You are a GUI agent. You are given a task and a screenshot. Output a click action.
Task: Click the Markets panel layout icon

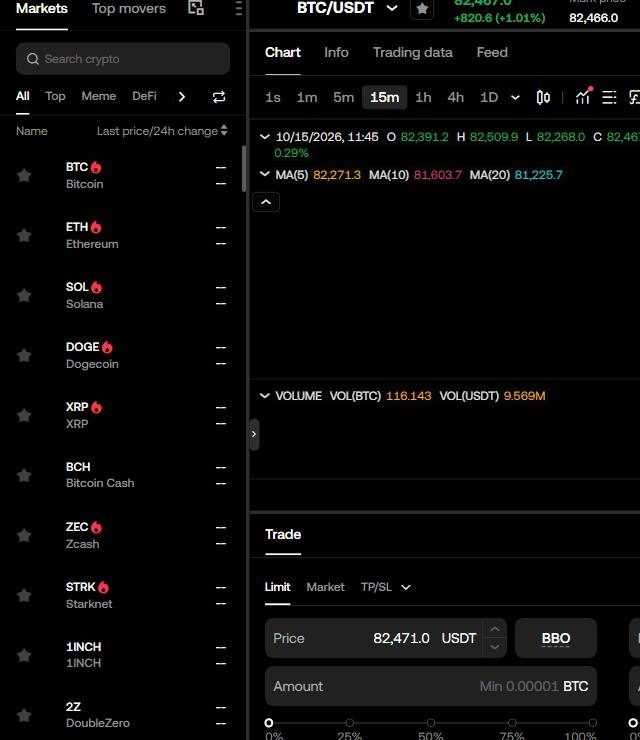click(x=196, y=8)
